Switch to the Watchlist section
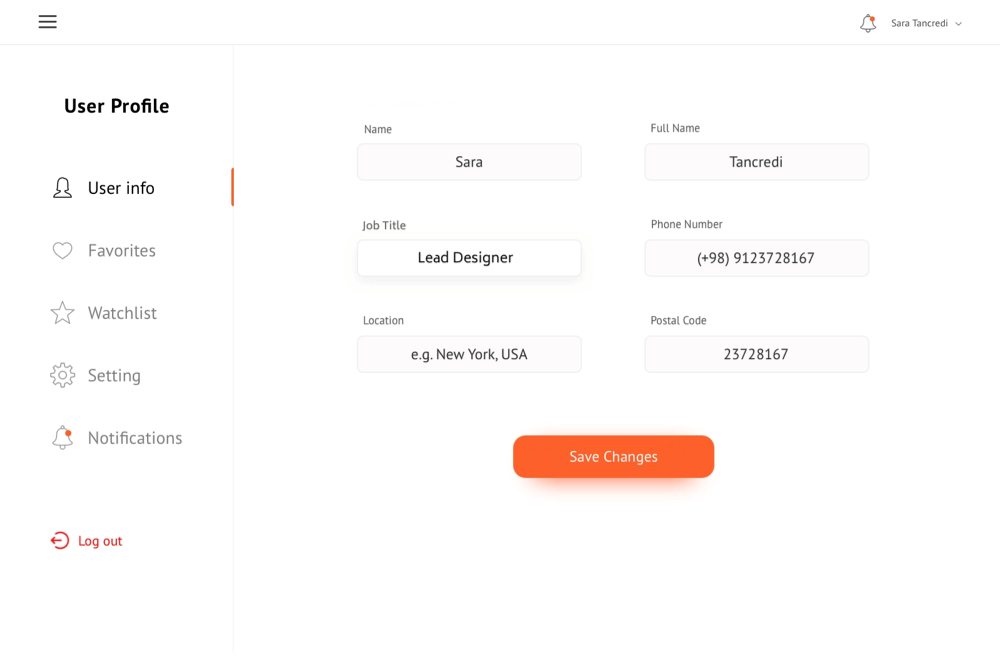The width and height of the screenshot is (1000, 656). (x=122, y=313)
